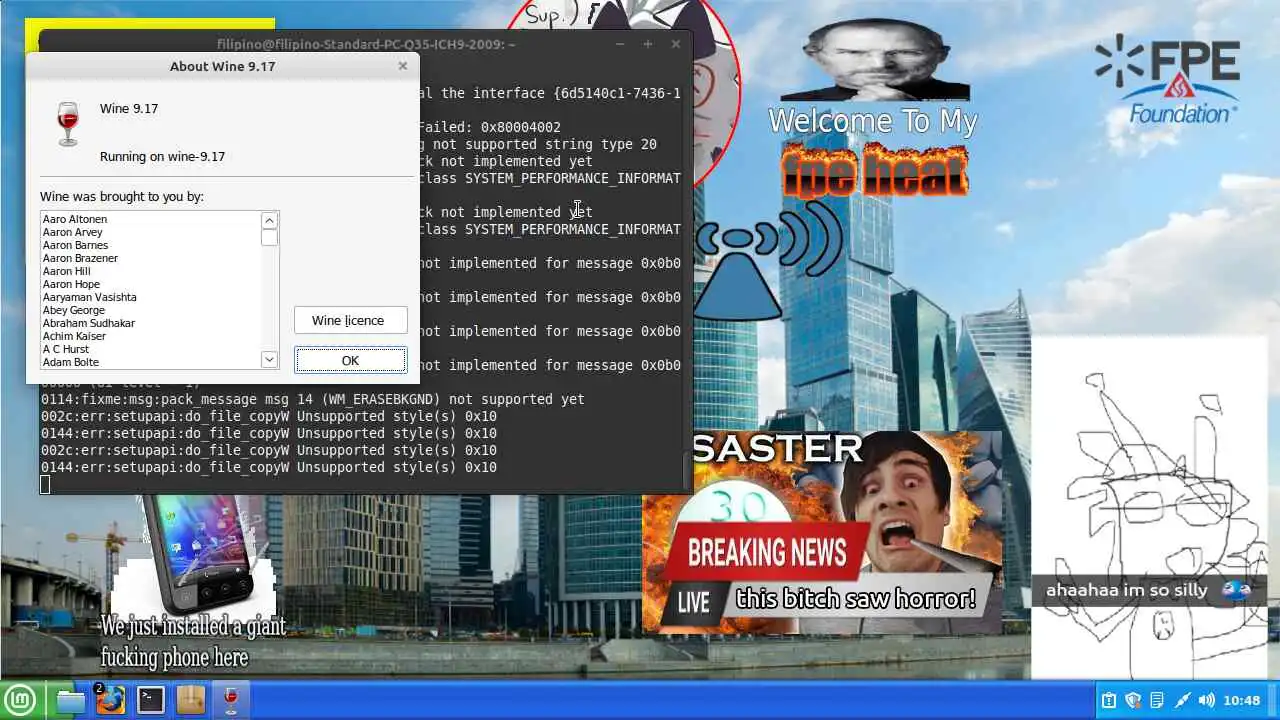Open the volume speaker tray icon
Screen dimensions: 1280x720
coord(1206,701)
